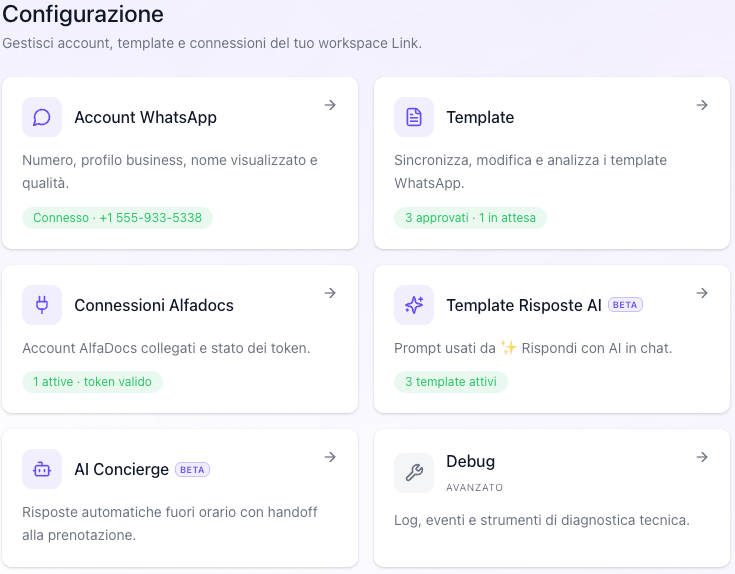The height and width of the screenshot is (574, 735).
Task: Click the '3 approvati · 1 in attesa' badge
Action: [470, 218]
